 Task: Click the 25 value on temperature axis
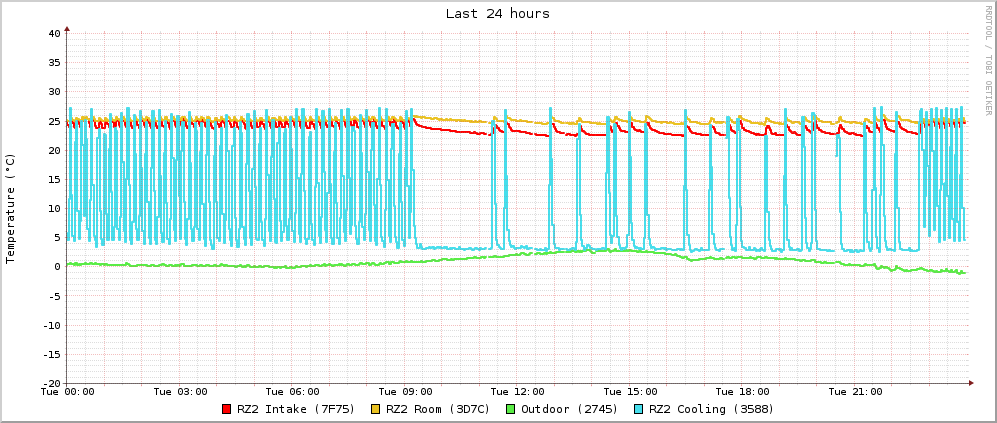(x=55, y=121)
